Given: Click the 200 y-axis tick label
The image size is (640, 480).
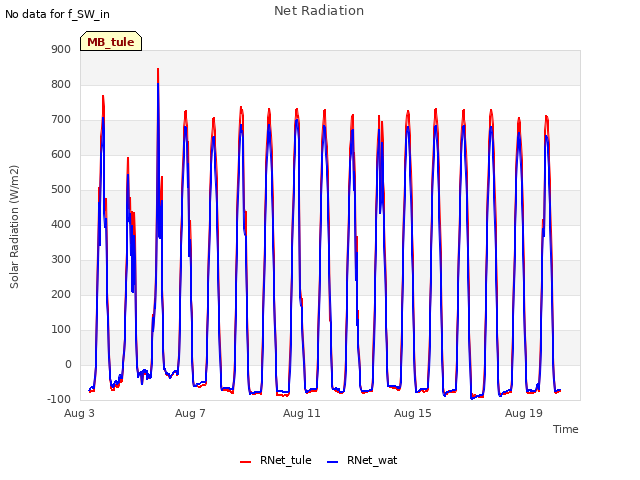Looking at the screenshot, I should click(61, 294).
